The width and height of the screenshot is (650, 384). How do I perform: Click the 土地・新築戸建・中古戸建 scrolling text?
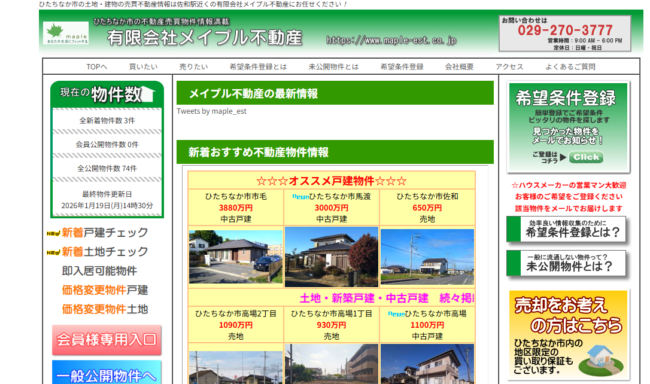(387, 298)
